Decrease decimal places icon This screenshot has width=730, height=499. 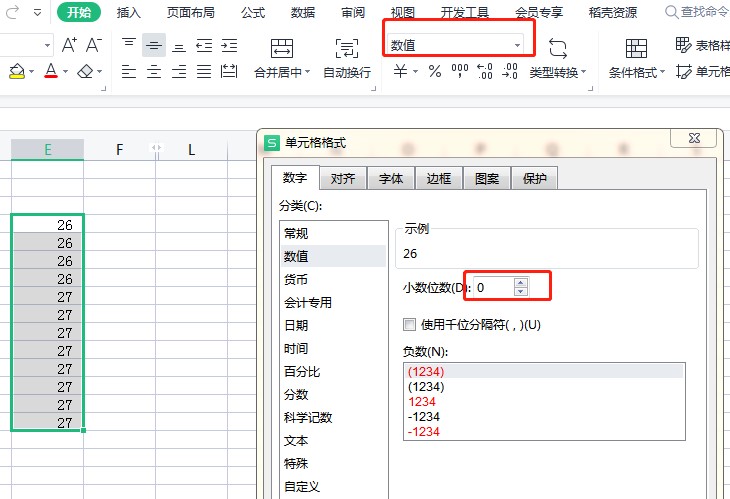click(510, 71)
